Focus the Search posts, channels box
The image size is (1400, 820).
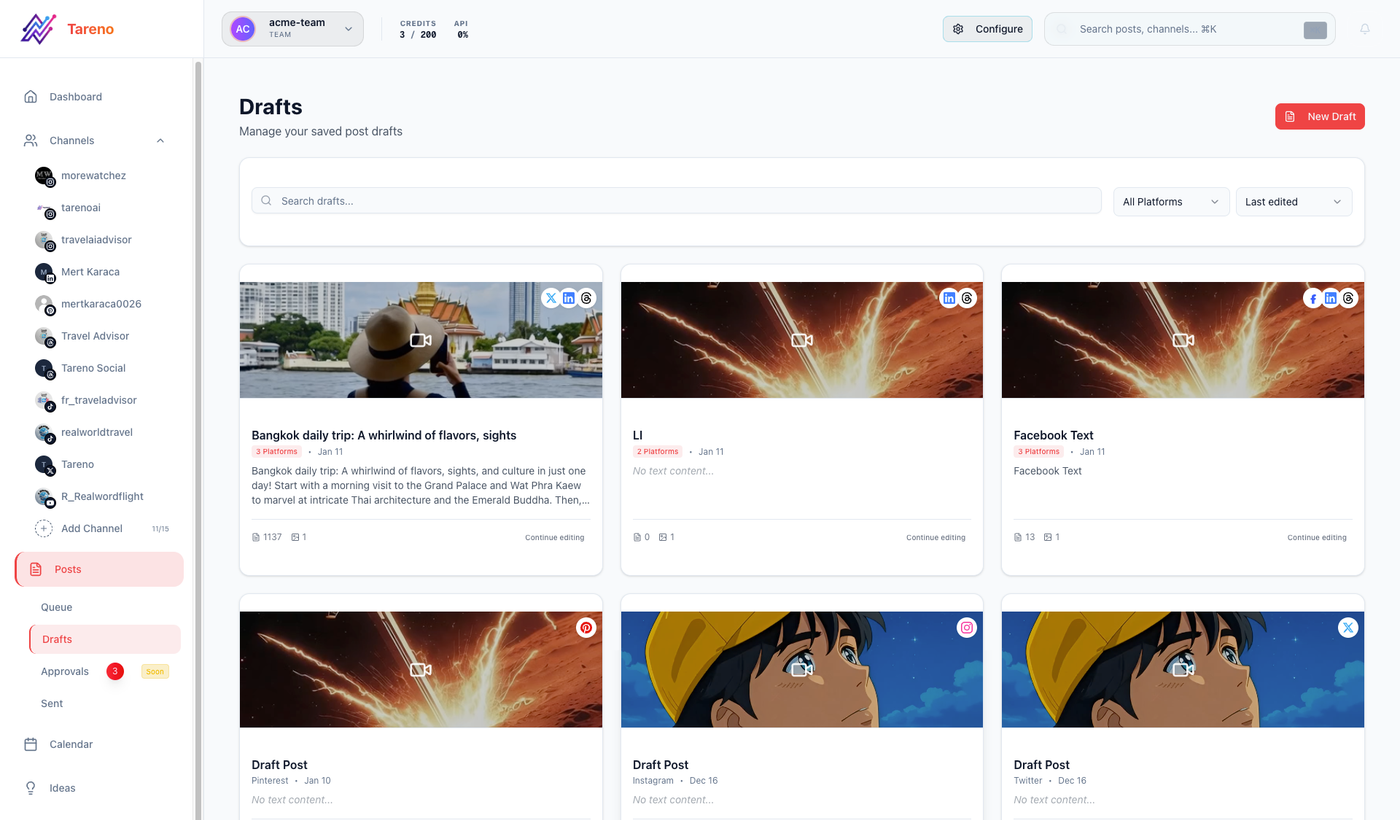click(x=1190, y=29)
